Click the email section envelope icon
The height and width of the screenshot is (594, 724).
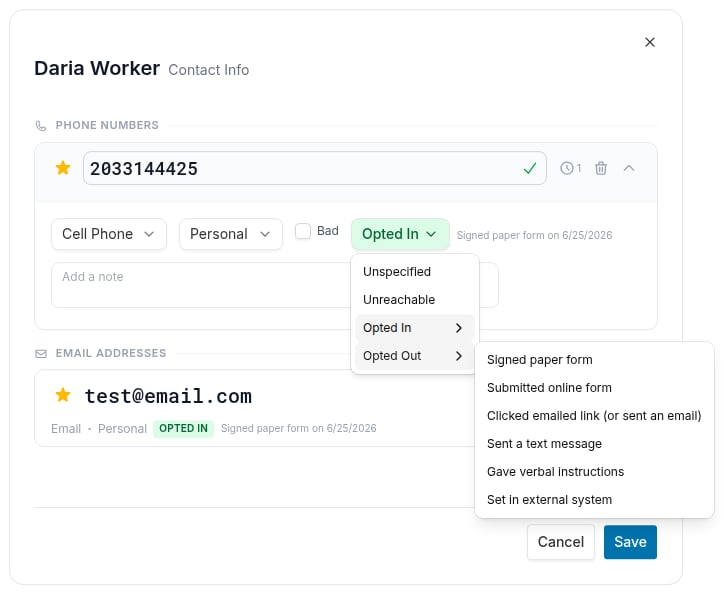[41, 354]
